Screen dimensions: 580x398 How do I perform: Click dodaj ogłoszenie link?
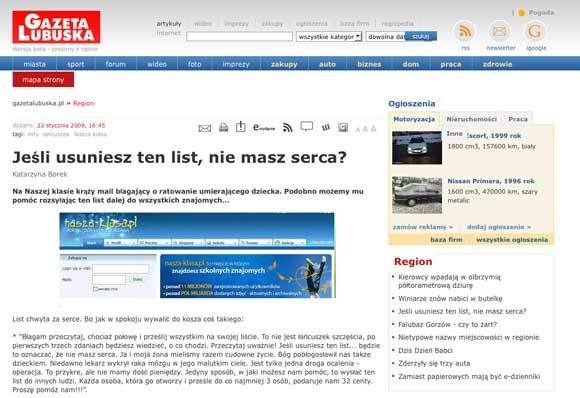click(x=499, y=227)
